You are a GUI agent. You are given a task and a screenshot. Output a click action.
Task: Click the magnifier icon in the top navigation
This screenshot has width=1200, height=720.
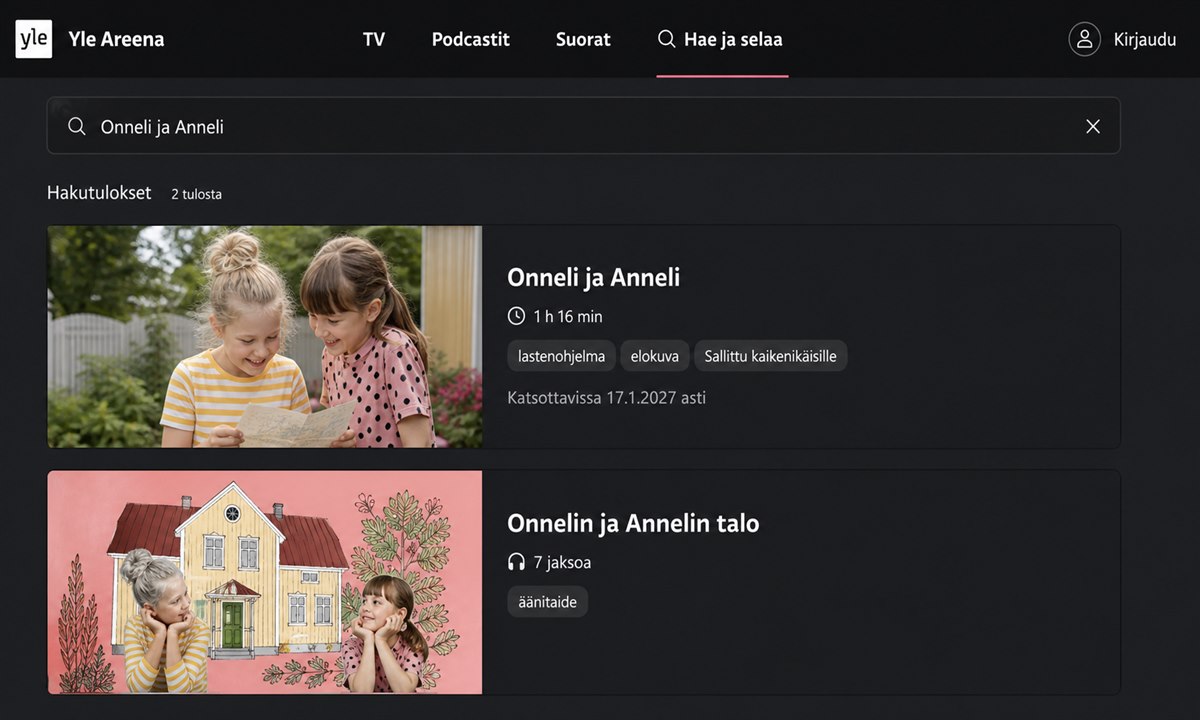pos(666,39)
